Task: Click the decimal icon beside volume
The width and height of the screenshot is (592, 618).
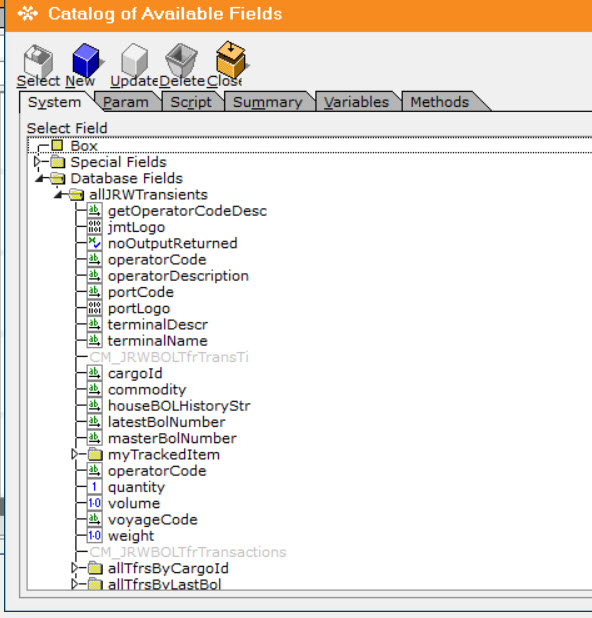Action: (94, 503)
